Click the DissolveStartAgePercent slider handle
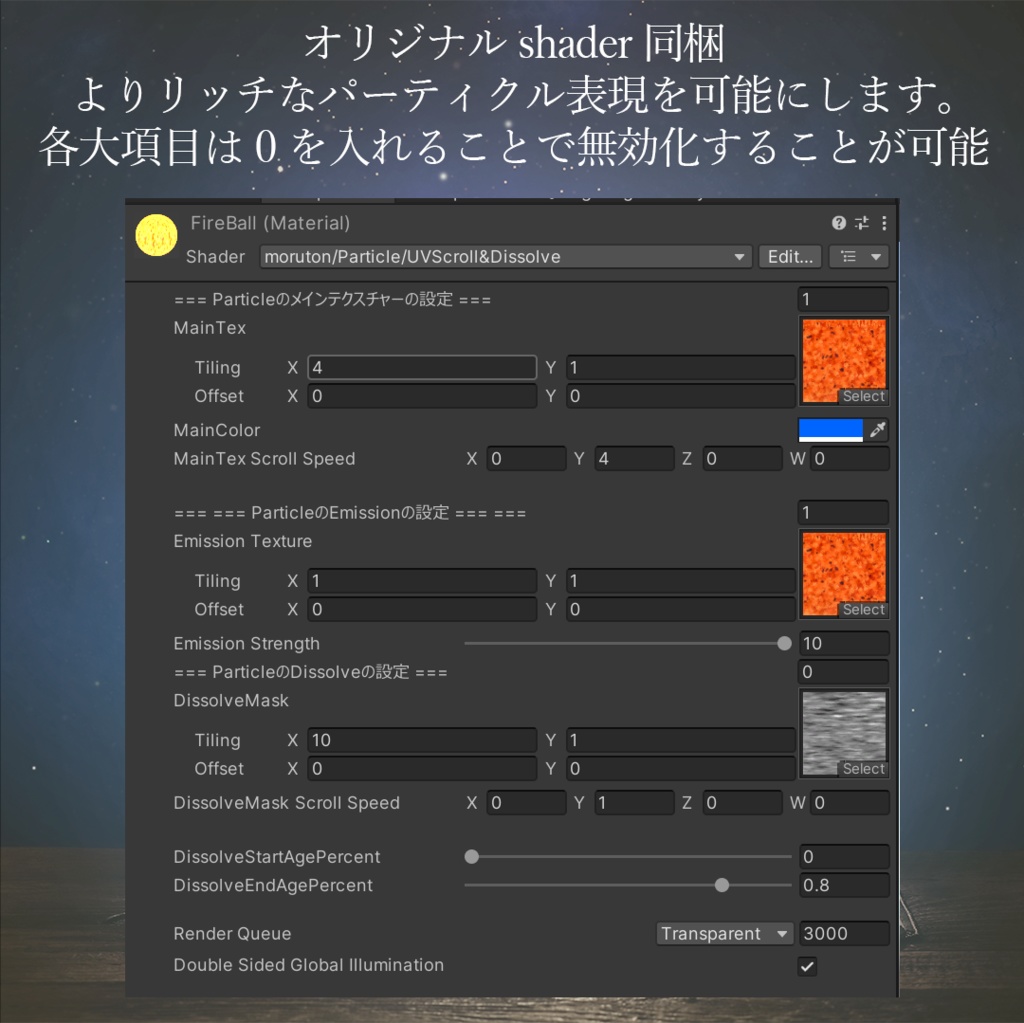 [471, 856]
